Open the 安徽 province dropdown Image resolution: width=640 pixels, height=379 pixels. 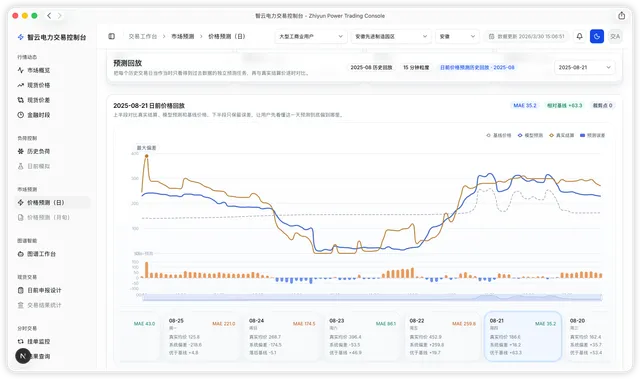[457, 36]
